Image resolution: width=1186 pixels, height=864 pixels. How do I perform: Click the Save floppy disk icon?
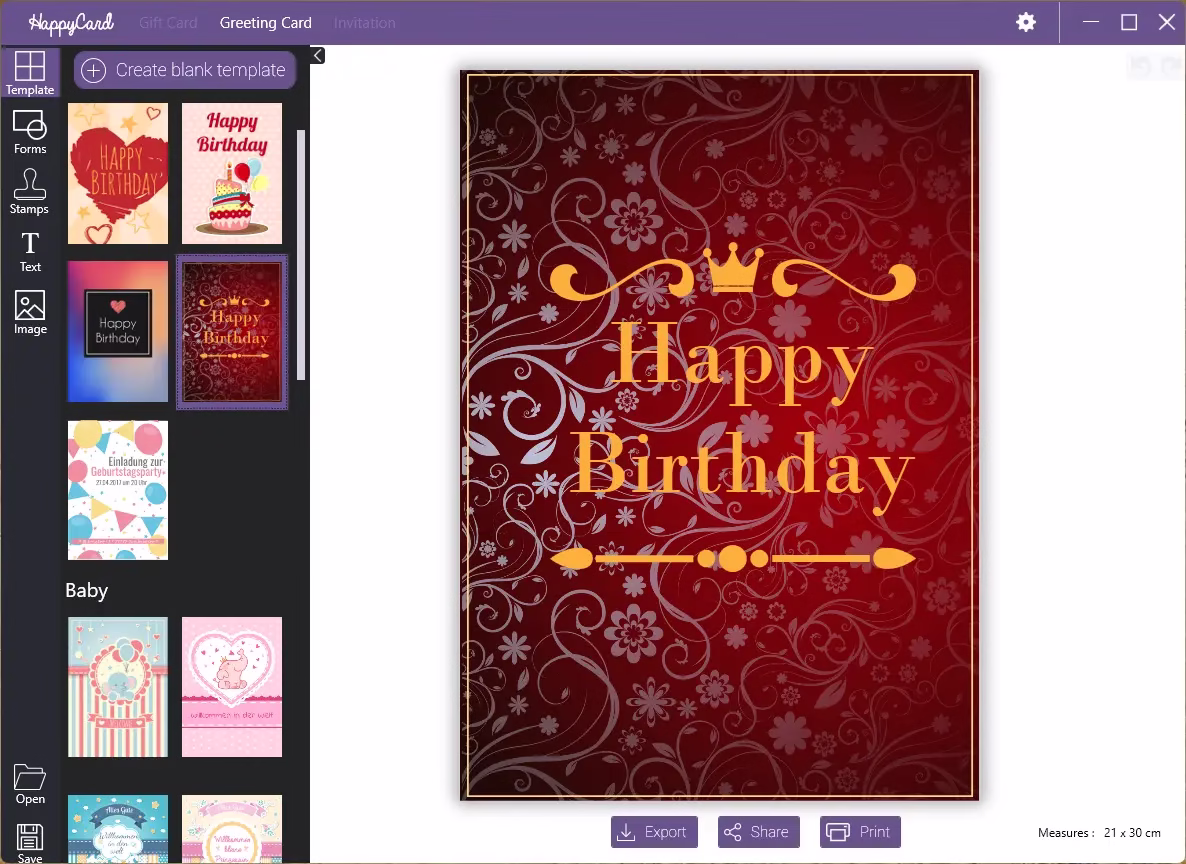point(30,842)
